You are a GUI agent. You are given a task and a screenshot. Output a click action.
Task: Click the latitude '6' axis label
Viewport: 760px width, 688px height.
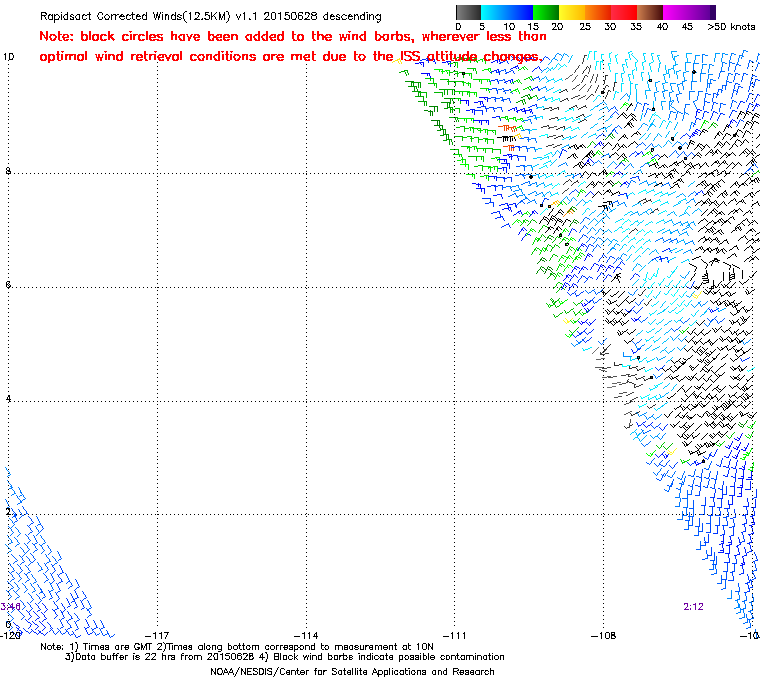8,285
